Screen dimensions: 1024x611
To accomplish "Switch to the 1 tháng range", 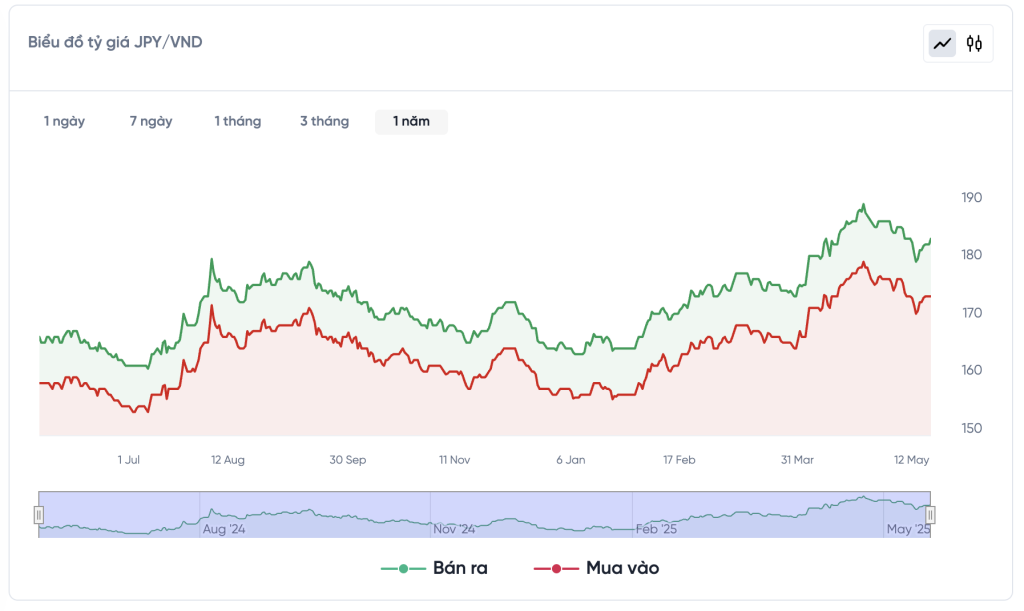I will (x=237, y=121).
